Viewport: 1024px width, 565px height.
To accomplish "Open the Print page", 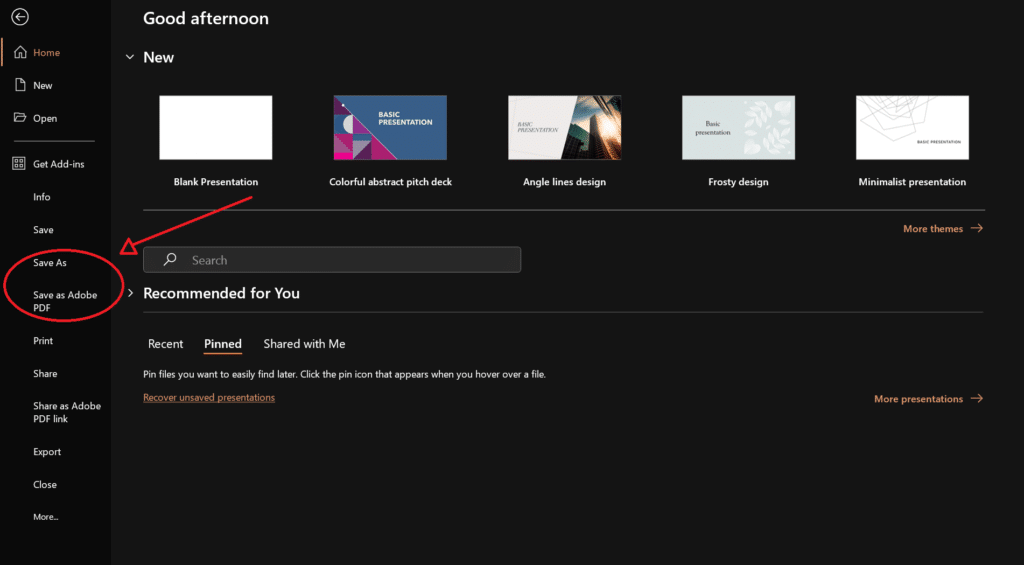I will click(x=43, y=340).
